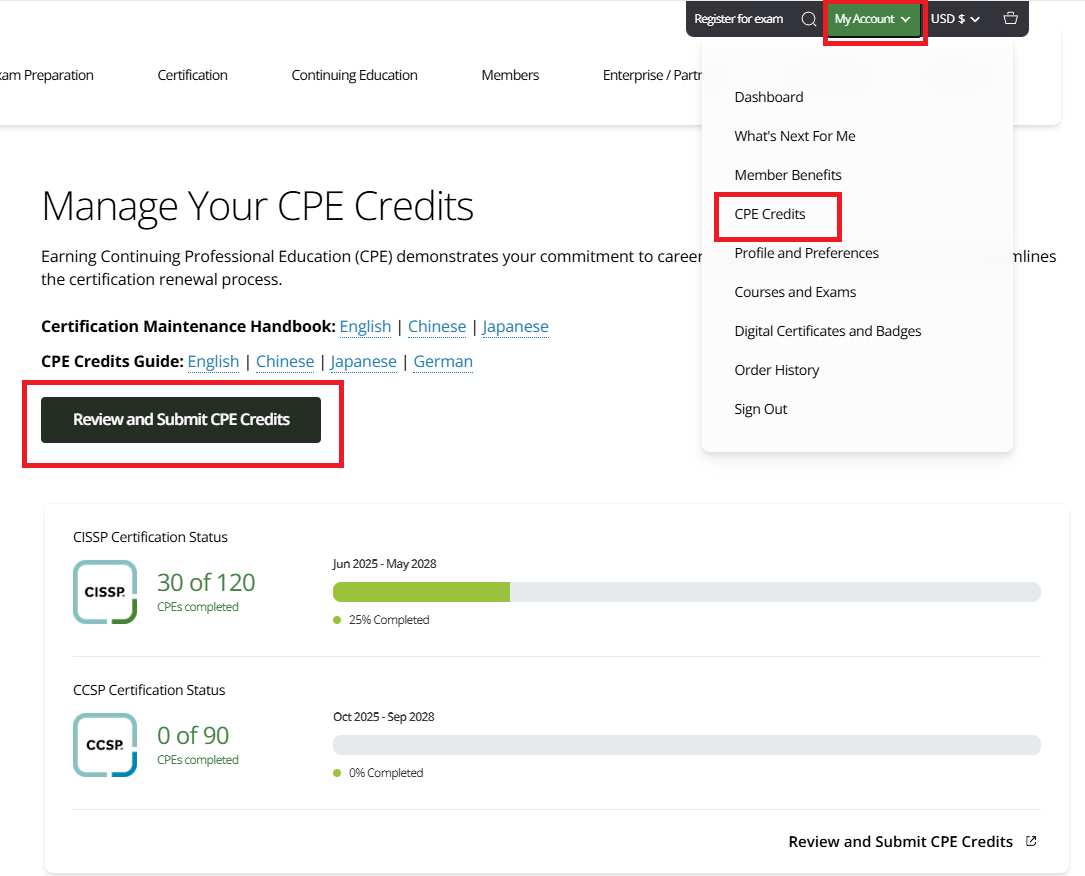The width and height of the screenshot is (1085, 876).
Task: Click the '30 of 120' CPE count
Action: pos(206,583)
